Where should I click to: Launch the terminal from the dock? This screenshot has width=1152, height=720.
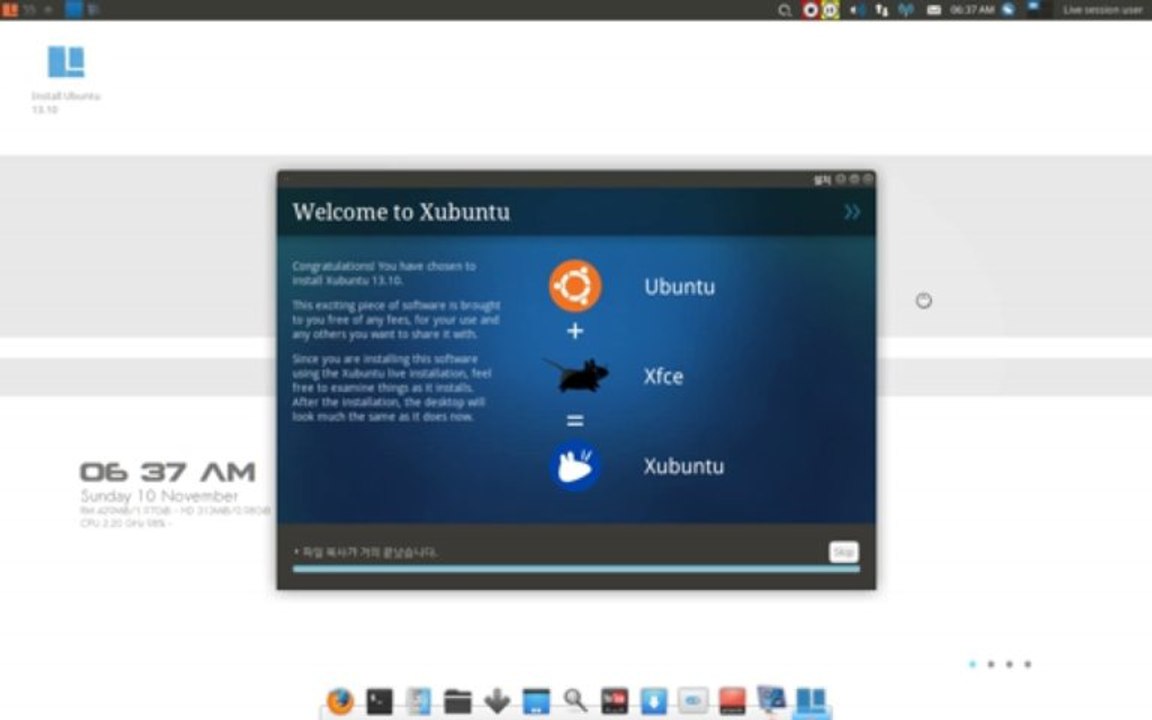(x=379, y=701)
